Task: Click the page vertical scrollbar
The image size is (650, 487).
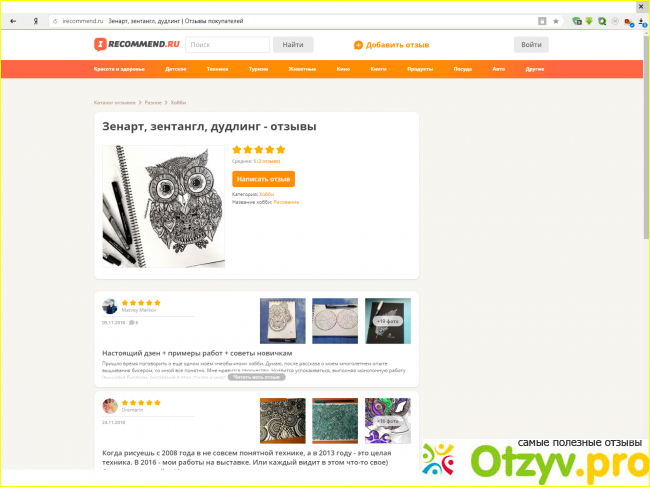Action: coord(646,137)
